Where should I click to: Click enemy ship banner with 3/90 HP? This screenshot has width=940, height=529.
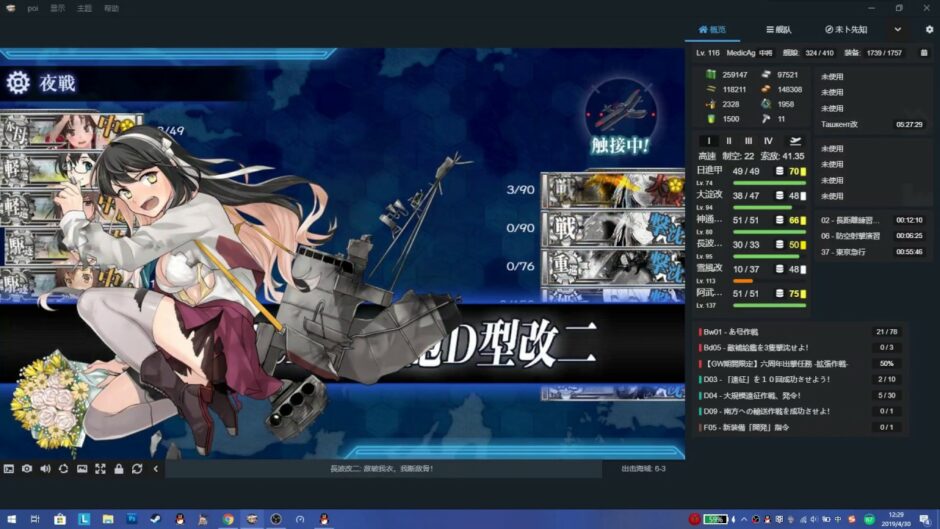[x=613, y=190]
